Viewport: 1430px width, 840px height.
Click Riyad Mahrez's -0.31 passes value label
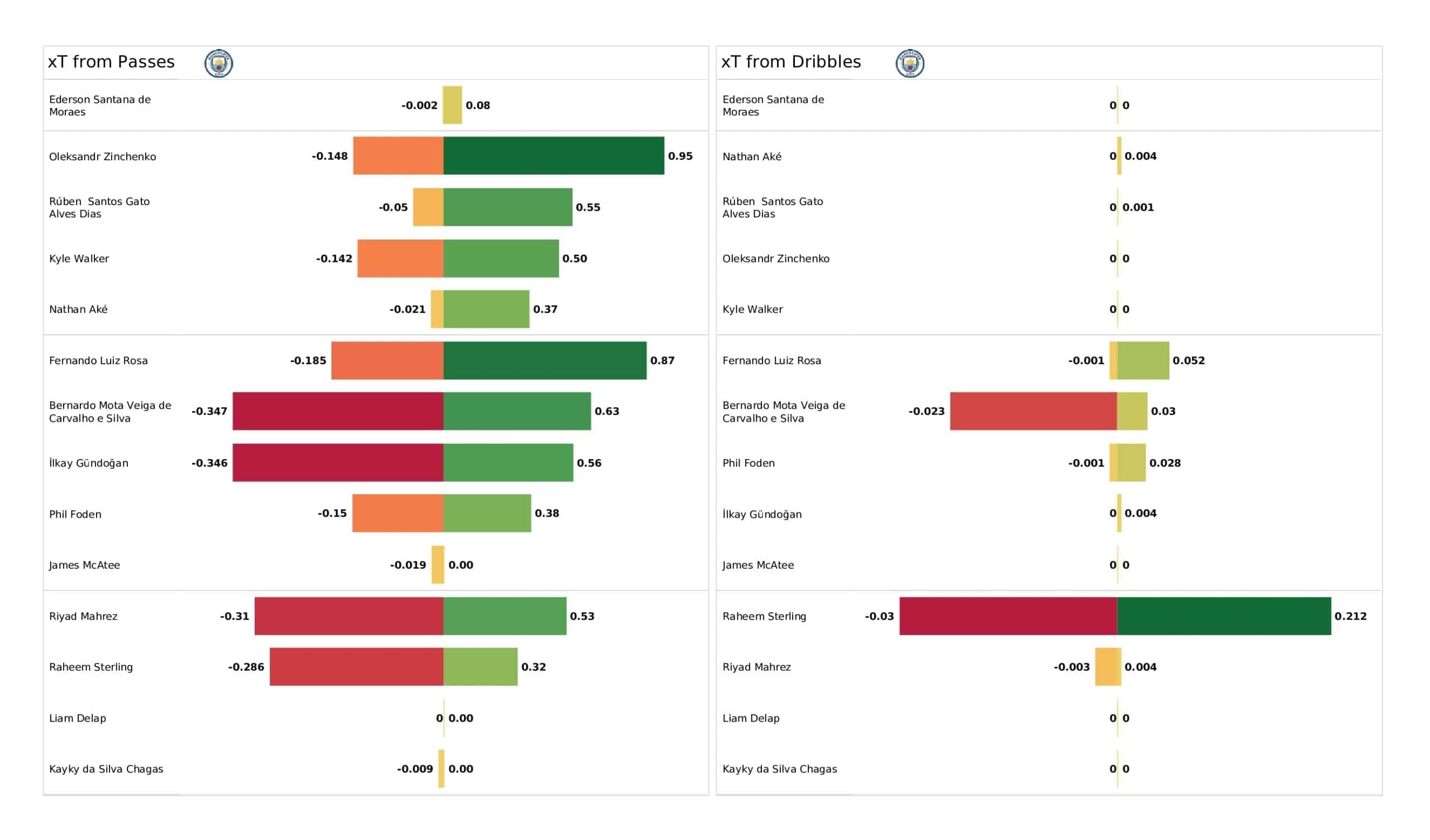point(235,617)
